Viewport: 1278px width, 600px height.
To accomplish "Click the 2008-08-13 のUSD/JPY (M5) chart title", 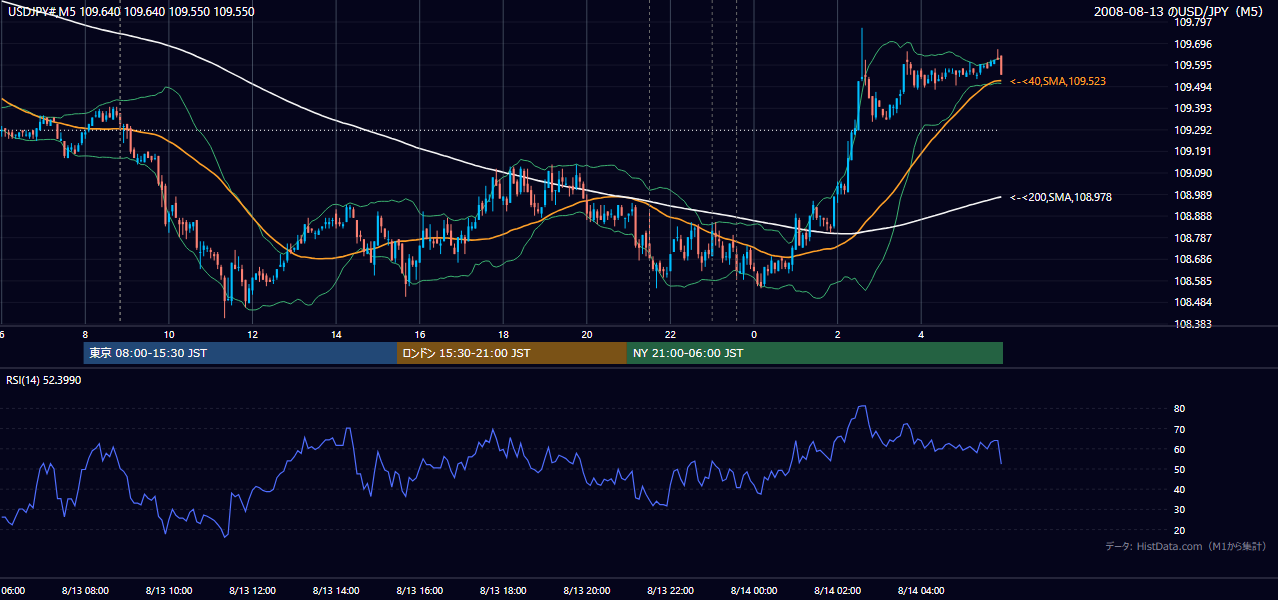I will point(1180,11).
